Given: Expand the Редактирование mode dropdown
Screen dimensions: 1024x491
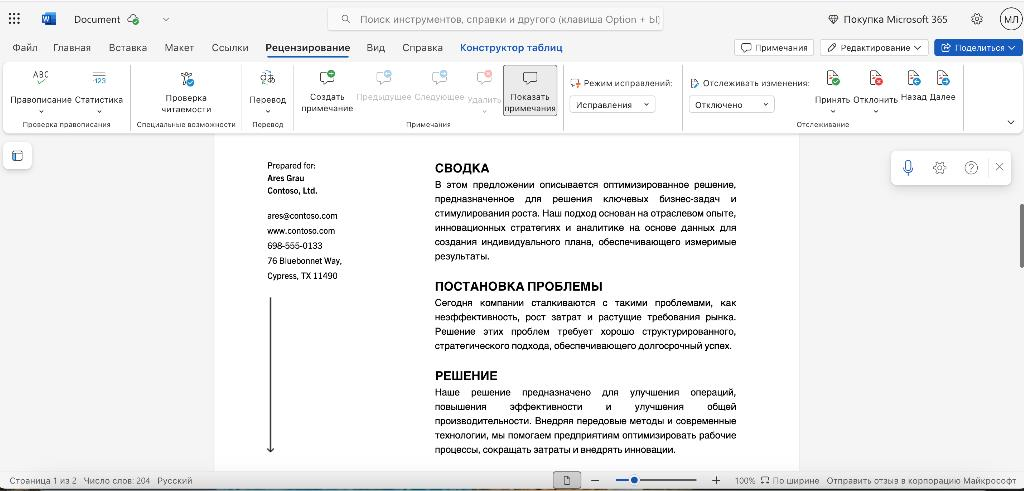Looking at the screenshot, I should [x=874, y=48].
